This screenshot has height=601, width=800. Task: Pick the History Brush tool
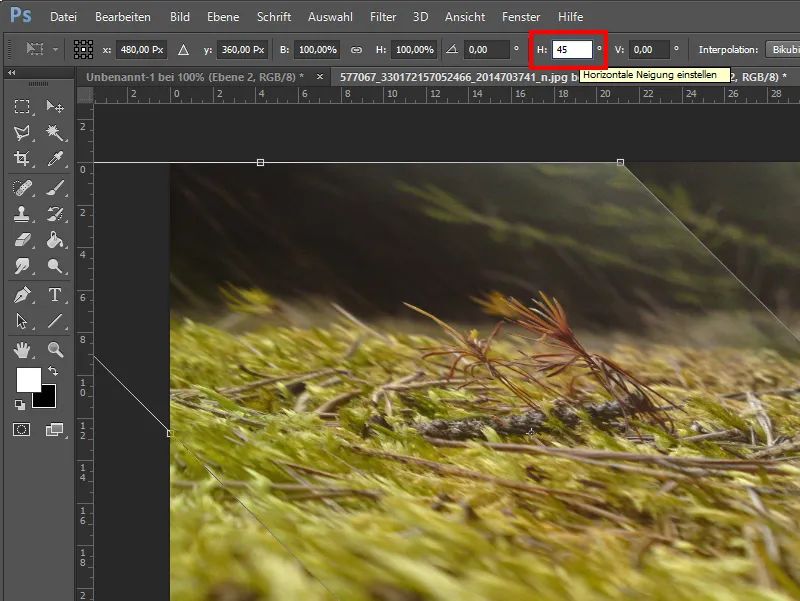[55, 214]
